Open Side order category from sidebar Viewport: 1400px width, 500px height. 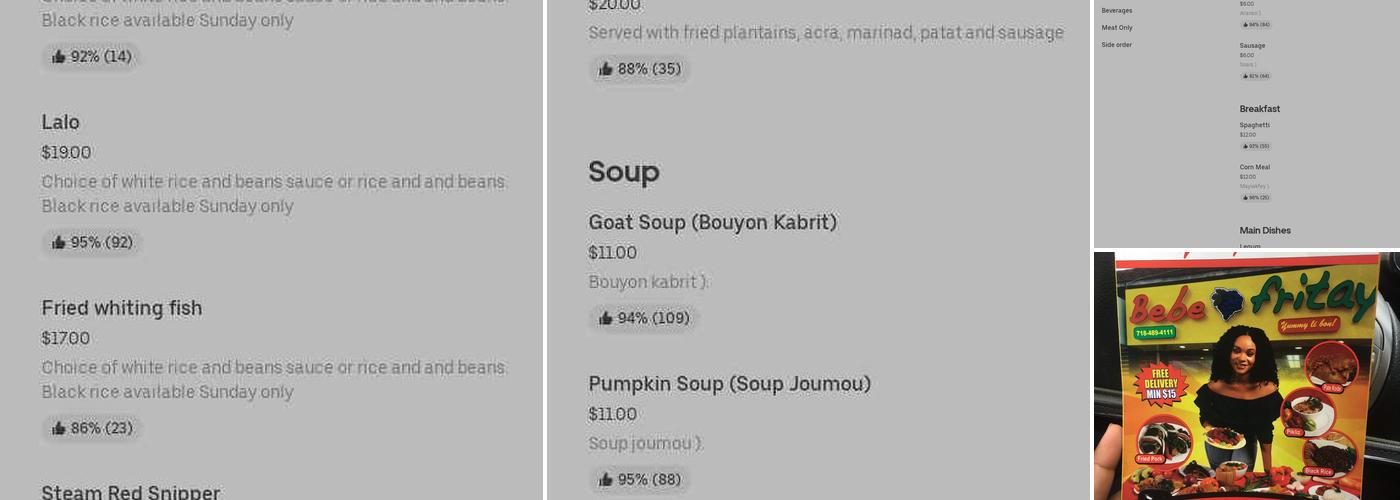(1117, 45)
